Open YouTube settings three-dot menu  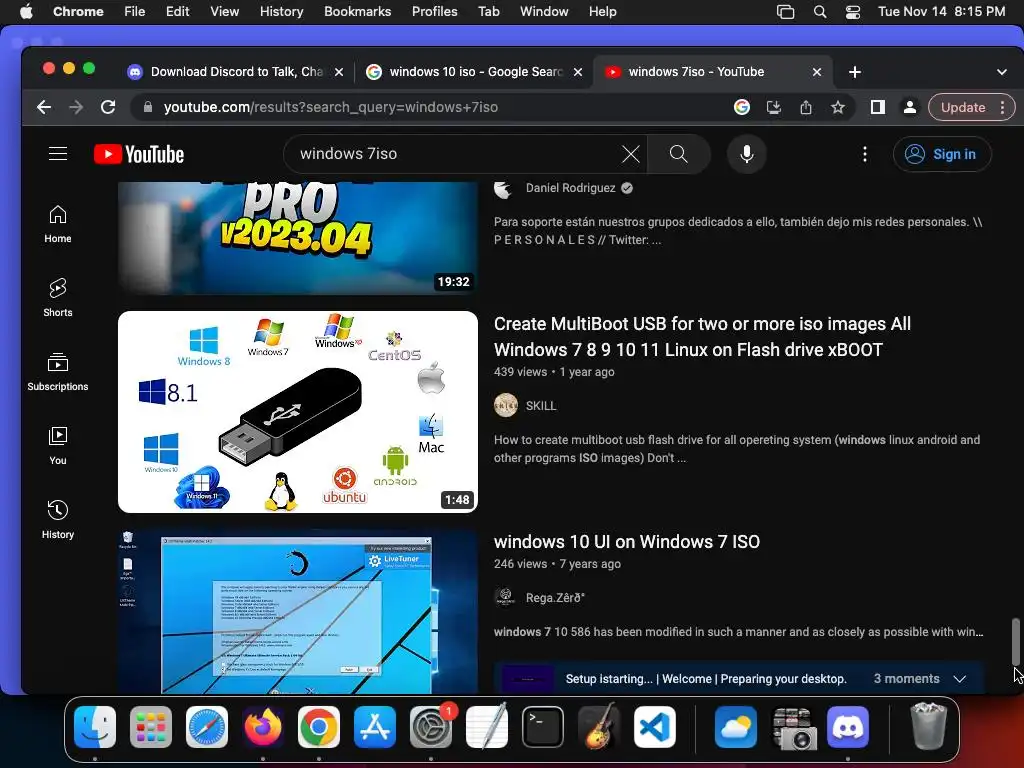(x=865, y=154)
